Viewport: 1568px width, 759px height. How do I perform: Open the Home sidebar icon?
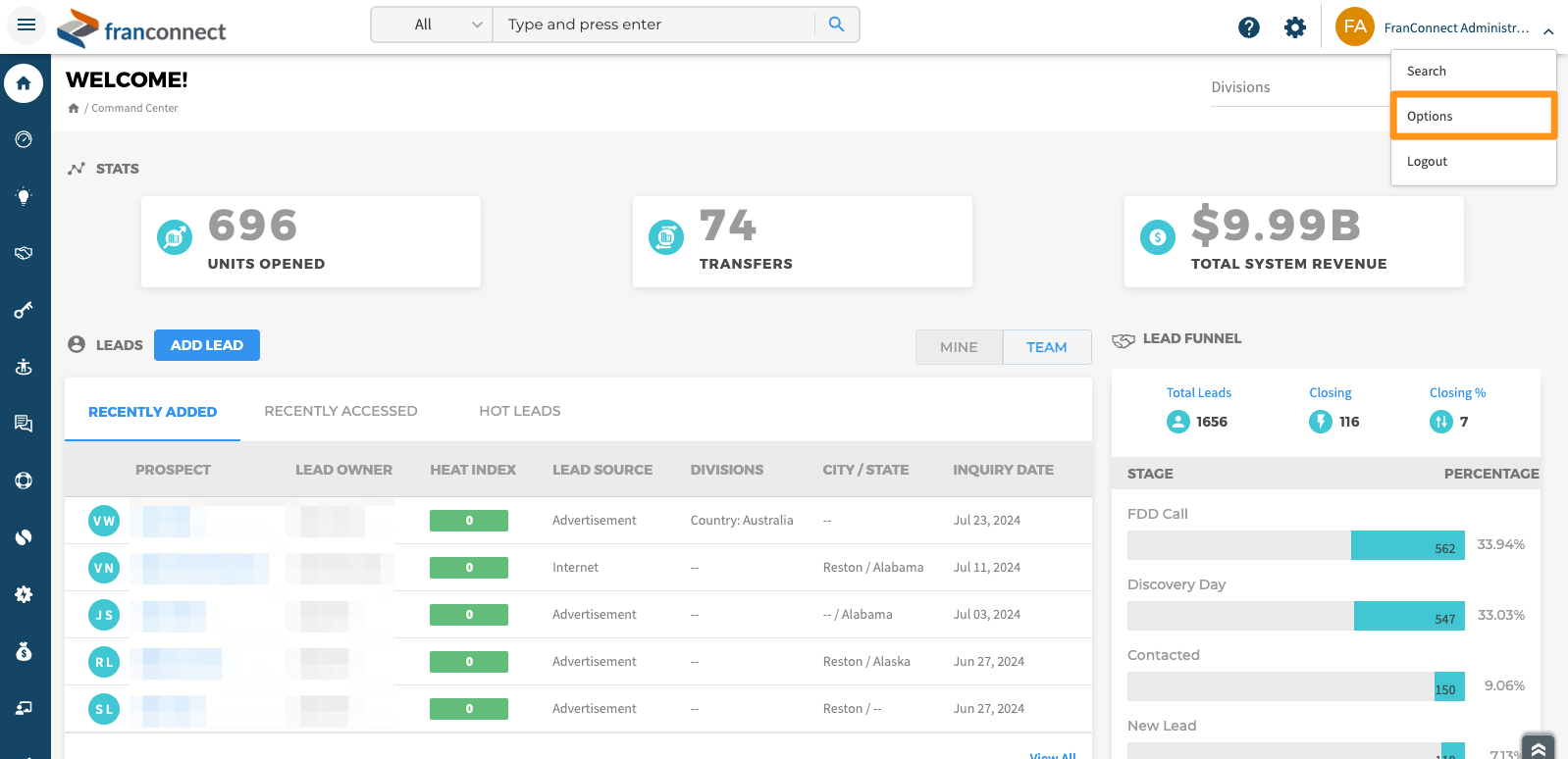[24, 83]
